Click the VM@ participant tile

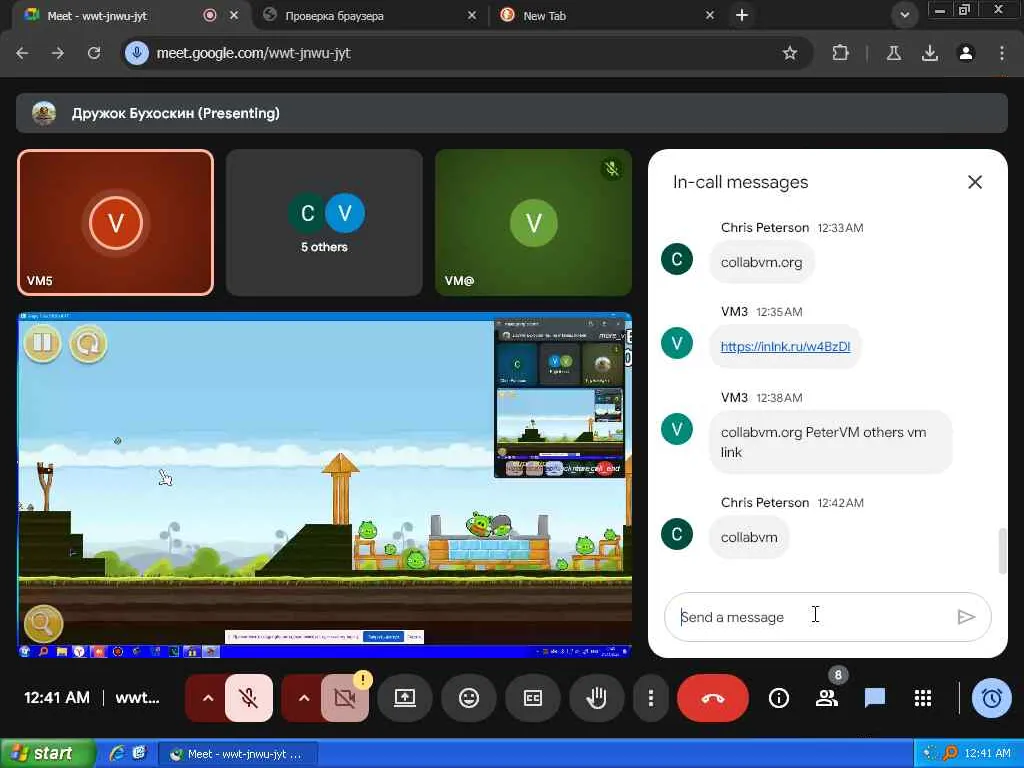[x=533, y=223]
